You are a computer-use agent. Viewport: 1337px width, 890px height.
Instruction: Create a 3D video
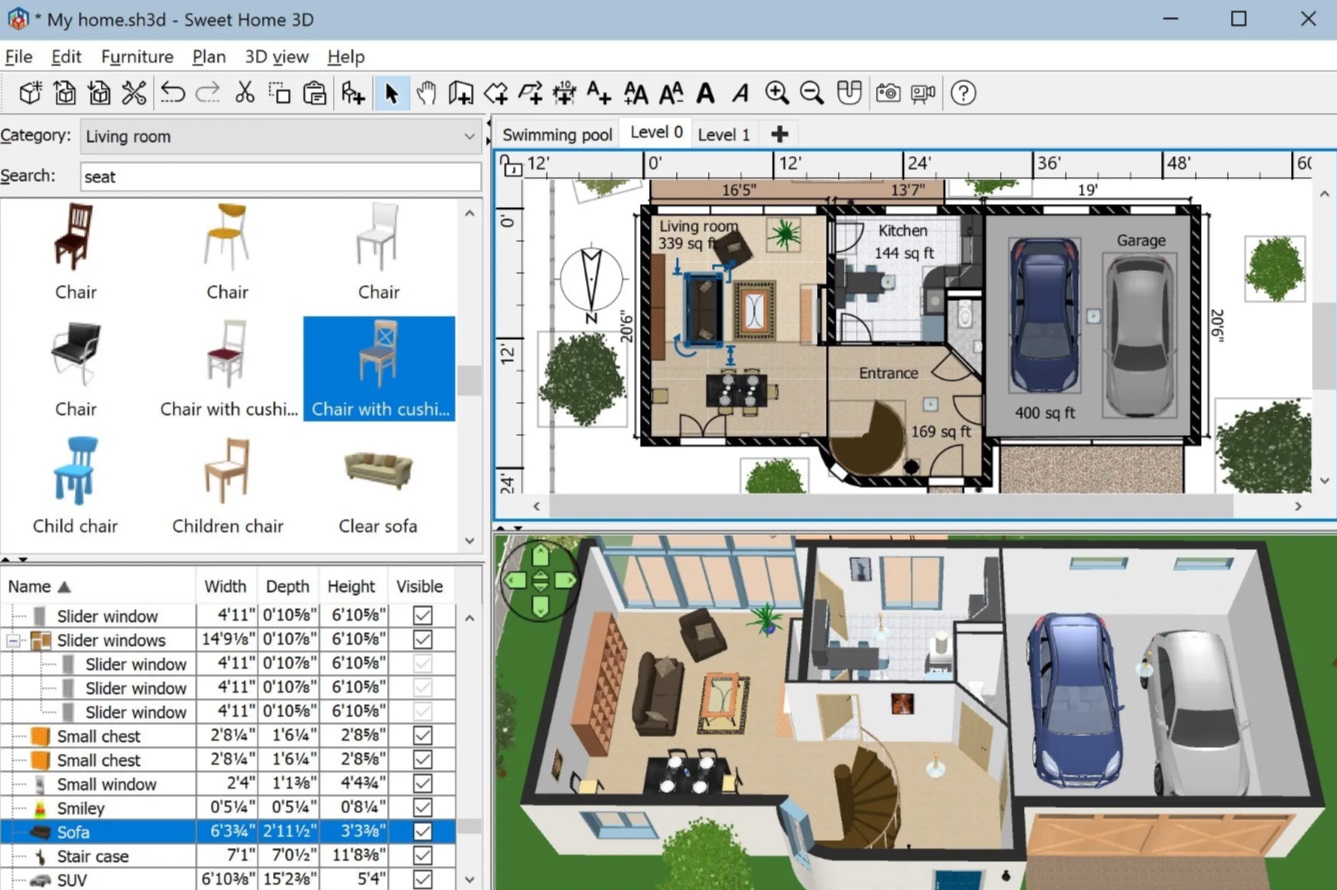(923, 93)
